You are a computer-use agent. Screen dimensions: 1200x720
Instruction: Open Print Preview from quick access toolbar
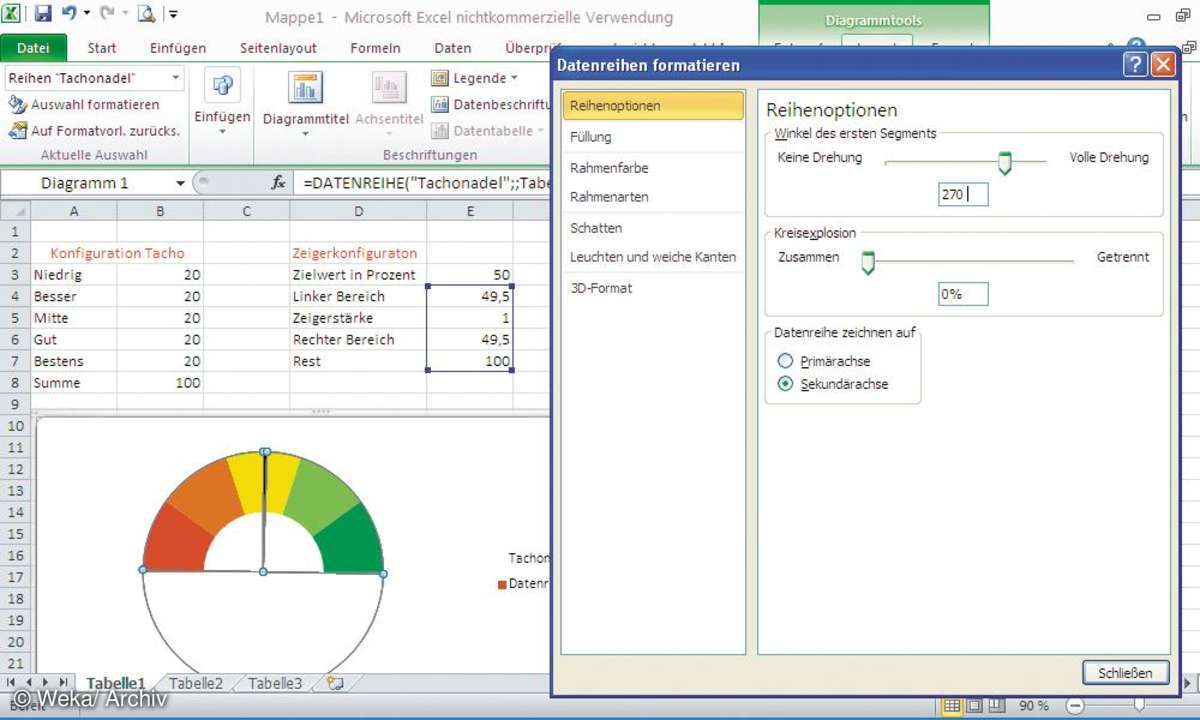pyautogui.click(x=146, y=14)
